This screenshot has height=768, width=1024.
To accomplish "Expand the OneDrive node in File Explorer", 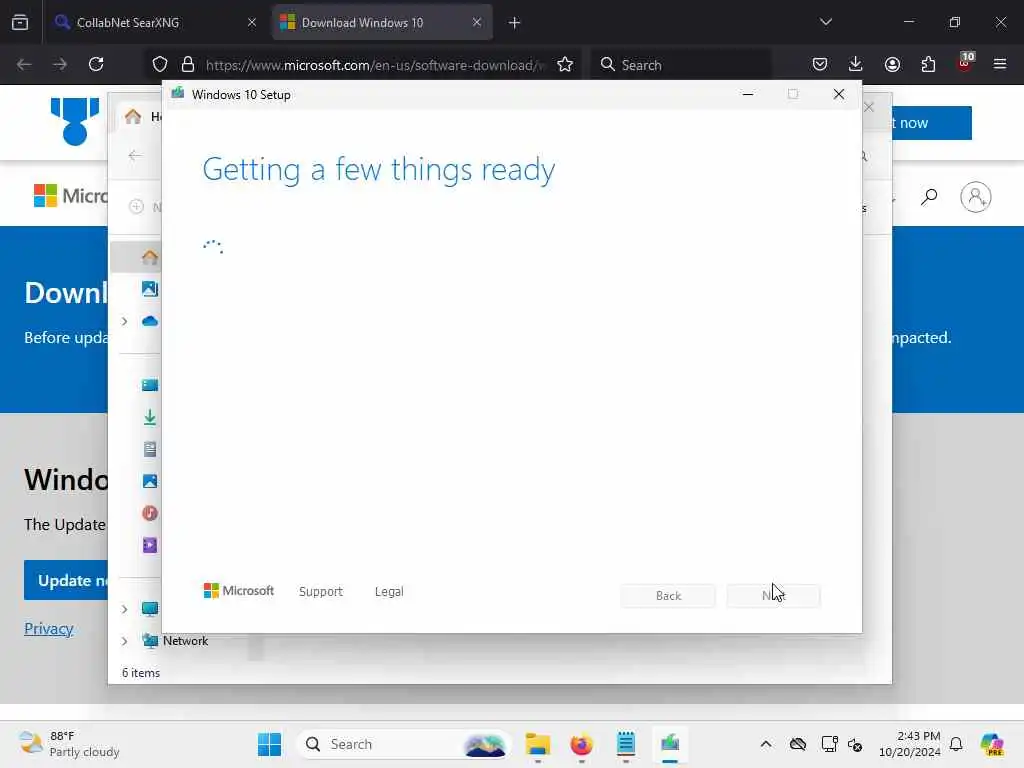I will (x=124, y=321).
